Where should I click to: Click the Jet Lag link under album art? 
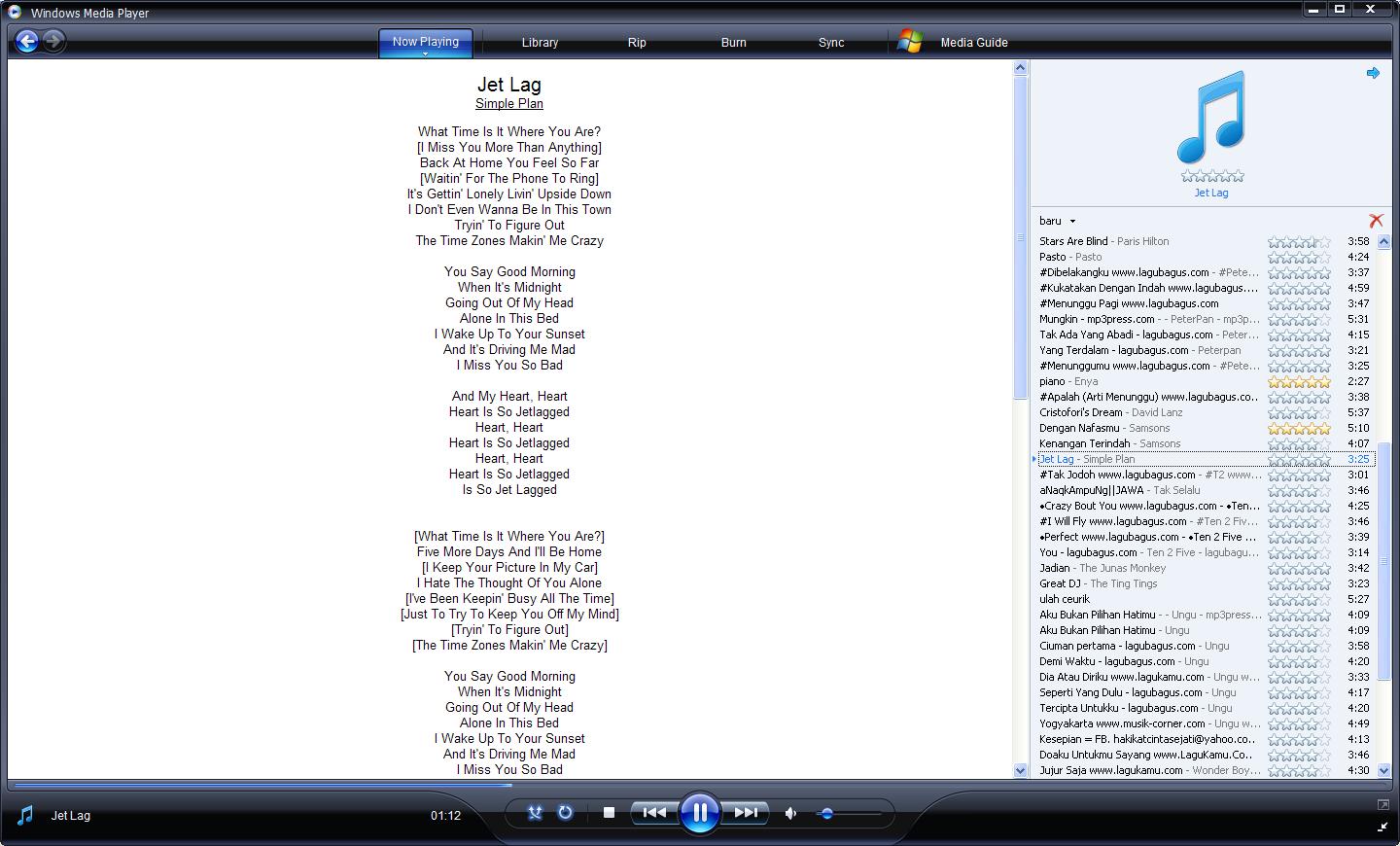click(x=1211, y=193)
